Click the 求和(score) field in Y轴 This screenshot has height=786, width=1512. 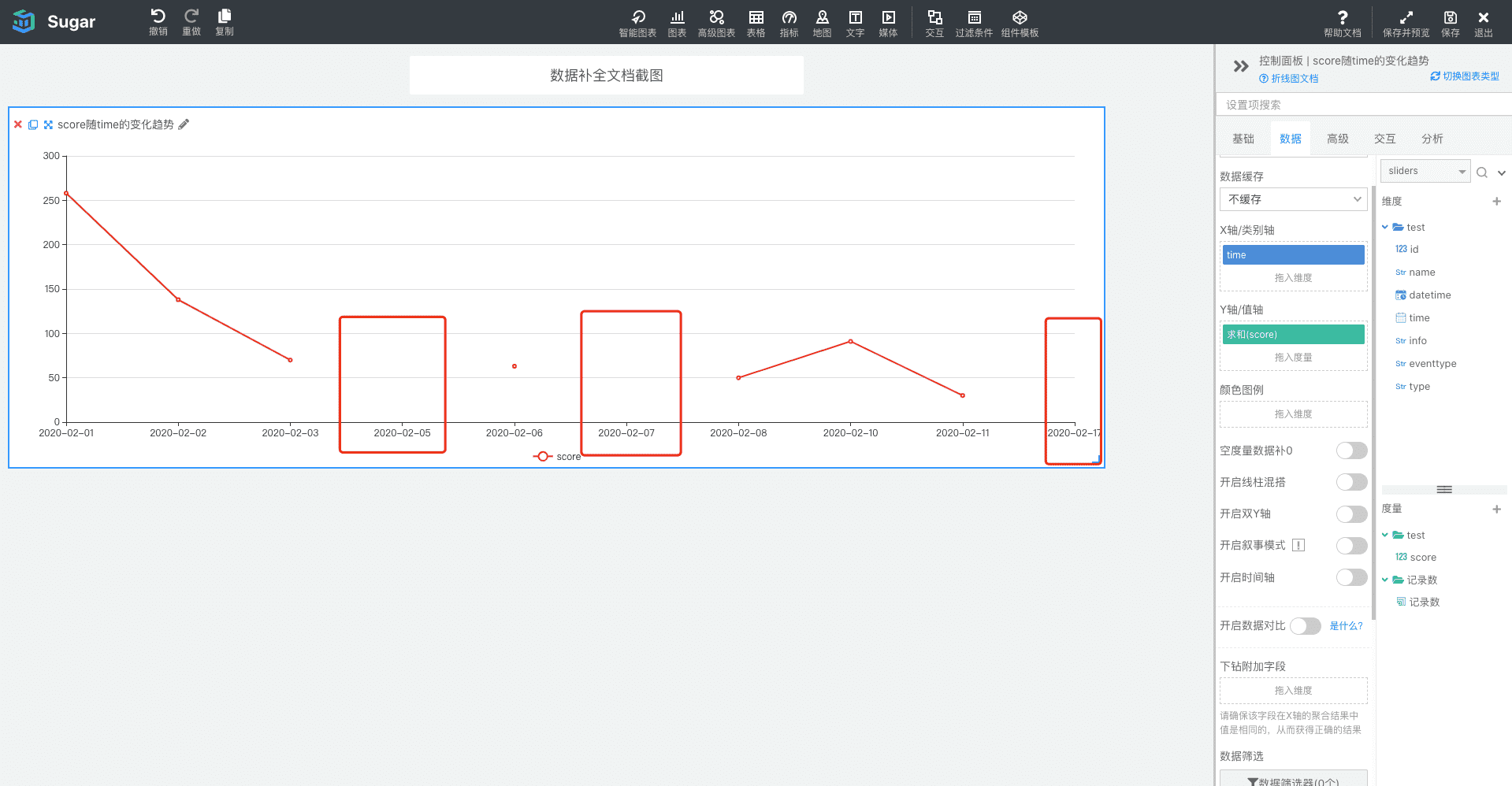coord(1293,335)
